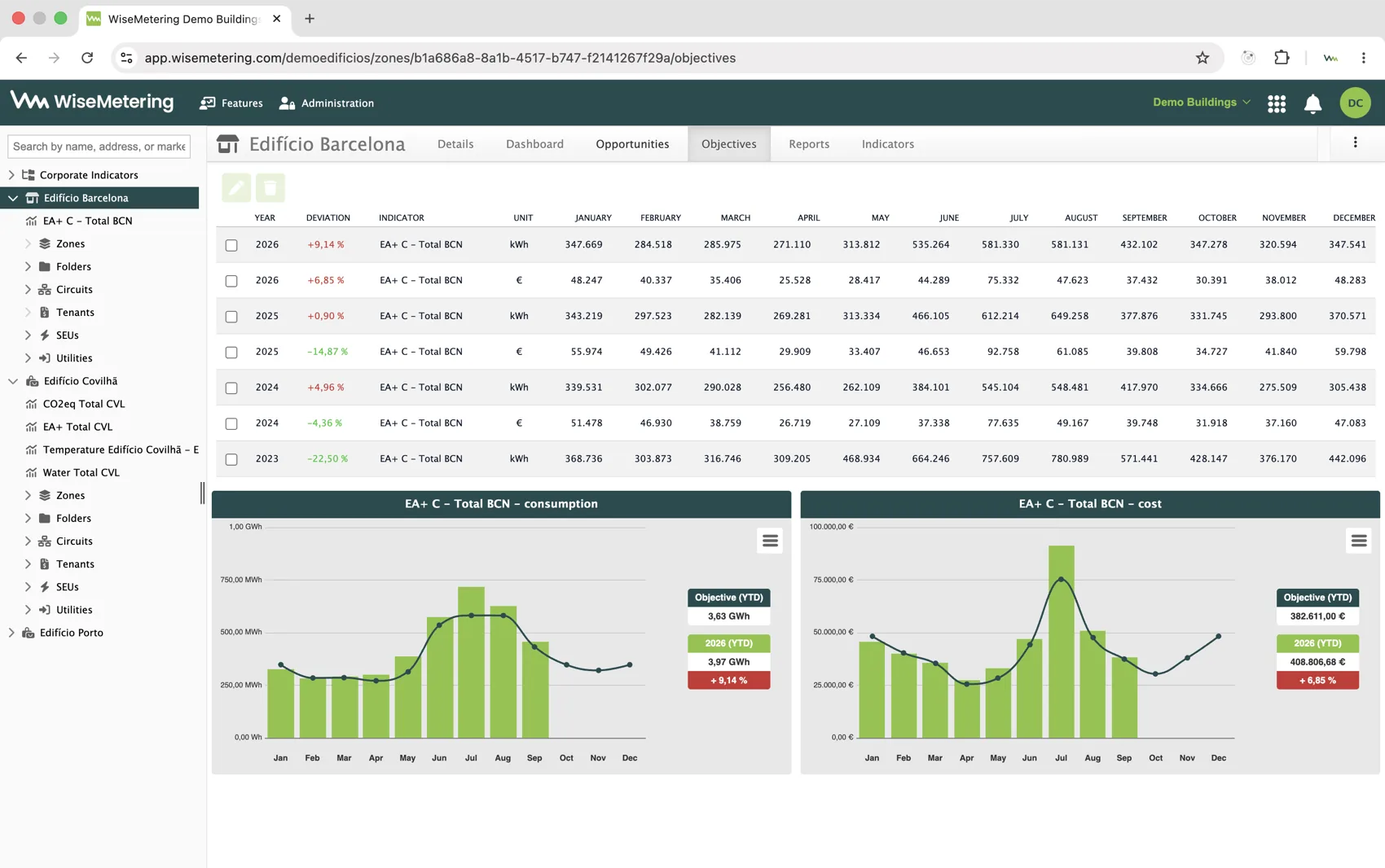This screenshot has width=1385, height=868.
Task: Click the delete trash icon above table
Action: tap(270, 188)
